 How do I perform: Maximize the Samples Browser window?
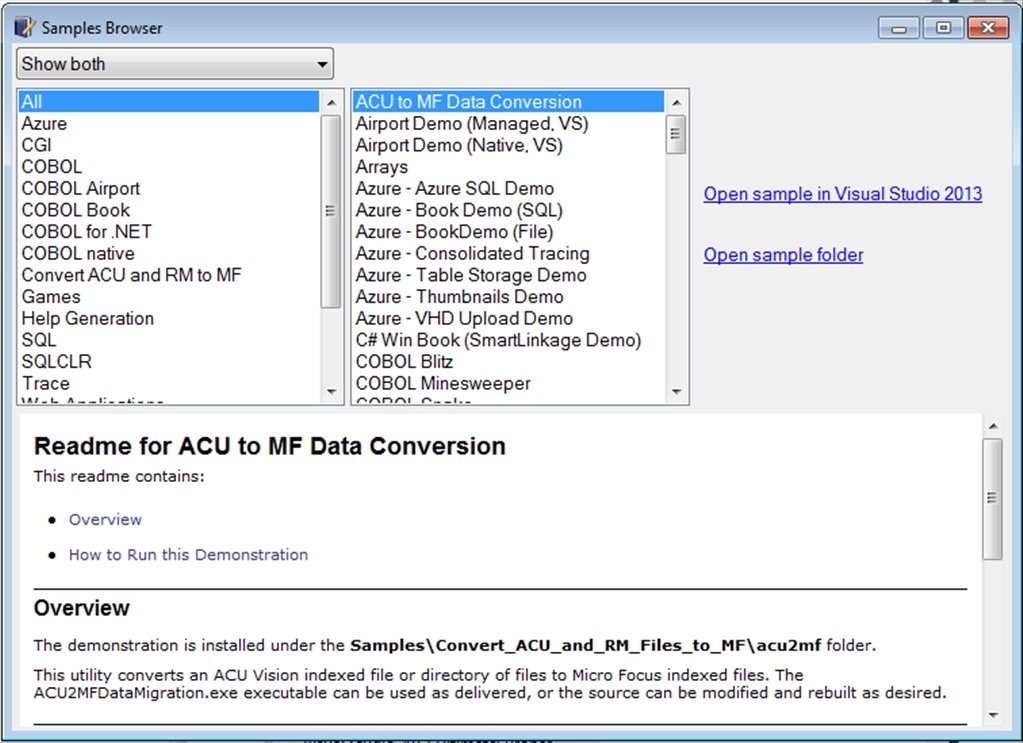[943, 28]
